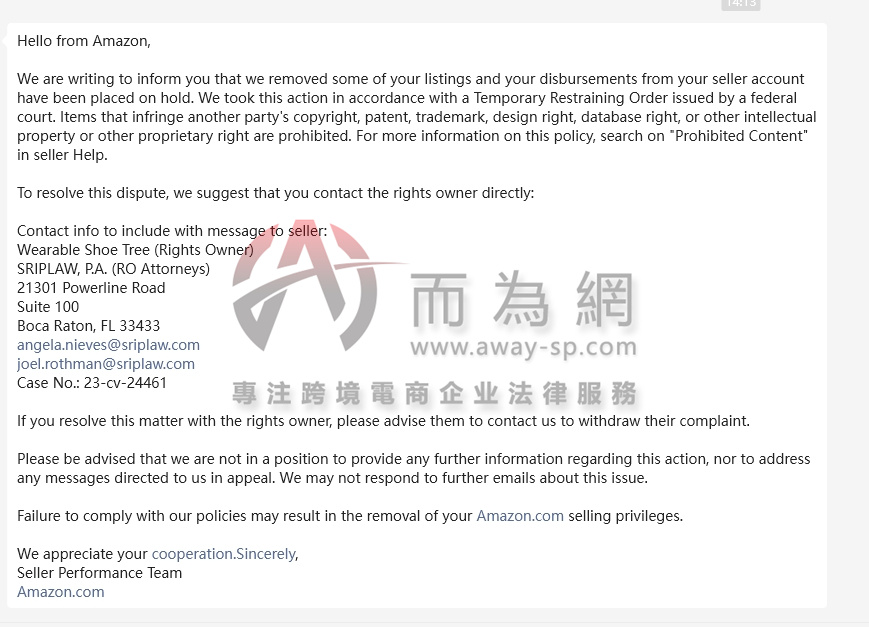The image size is (869, 627).
Task: Follow the Amazon.com link before 'selling privileges'
Action: click(x=520, y=516)
